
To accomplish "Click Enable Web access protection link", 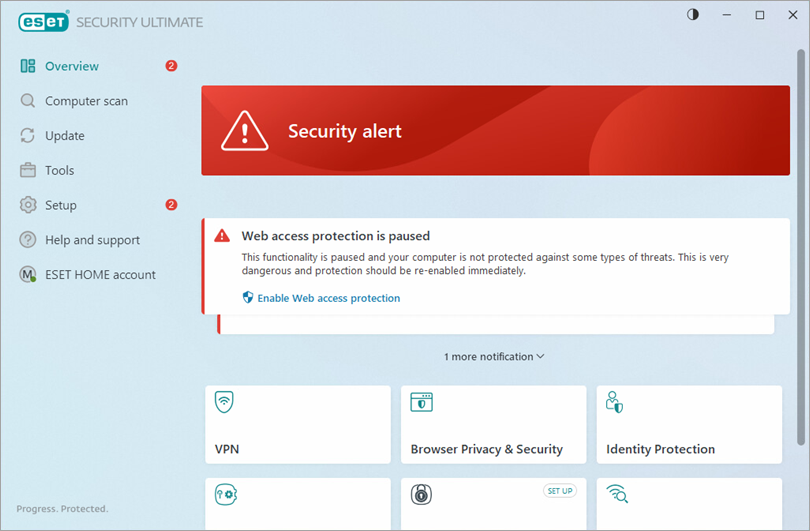I will click(x=329, y=298).
